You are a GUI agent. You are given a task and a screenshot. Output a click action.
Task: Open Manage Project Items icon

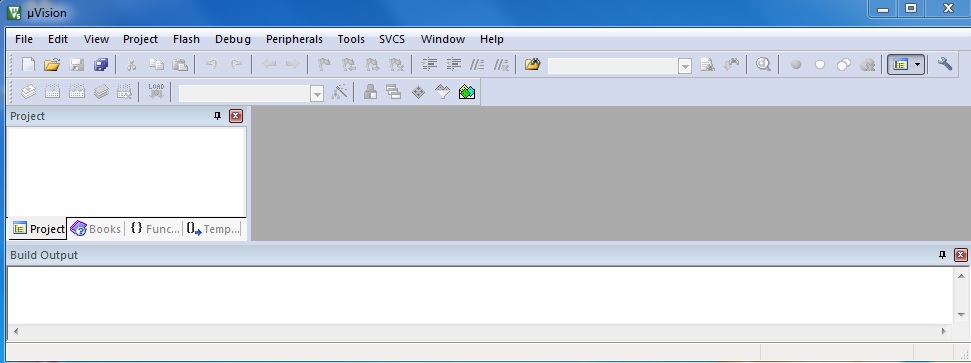pyautogui.click(x=370, y=92)
